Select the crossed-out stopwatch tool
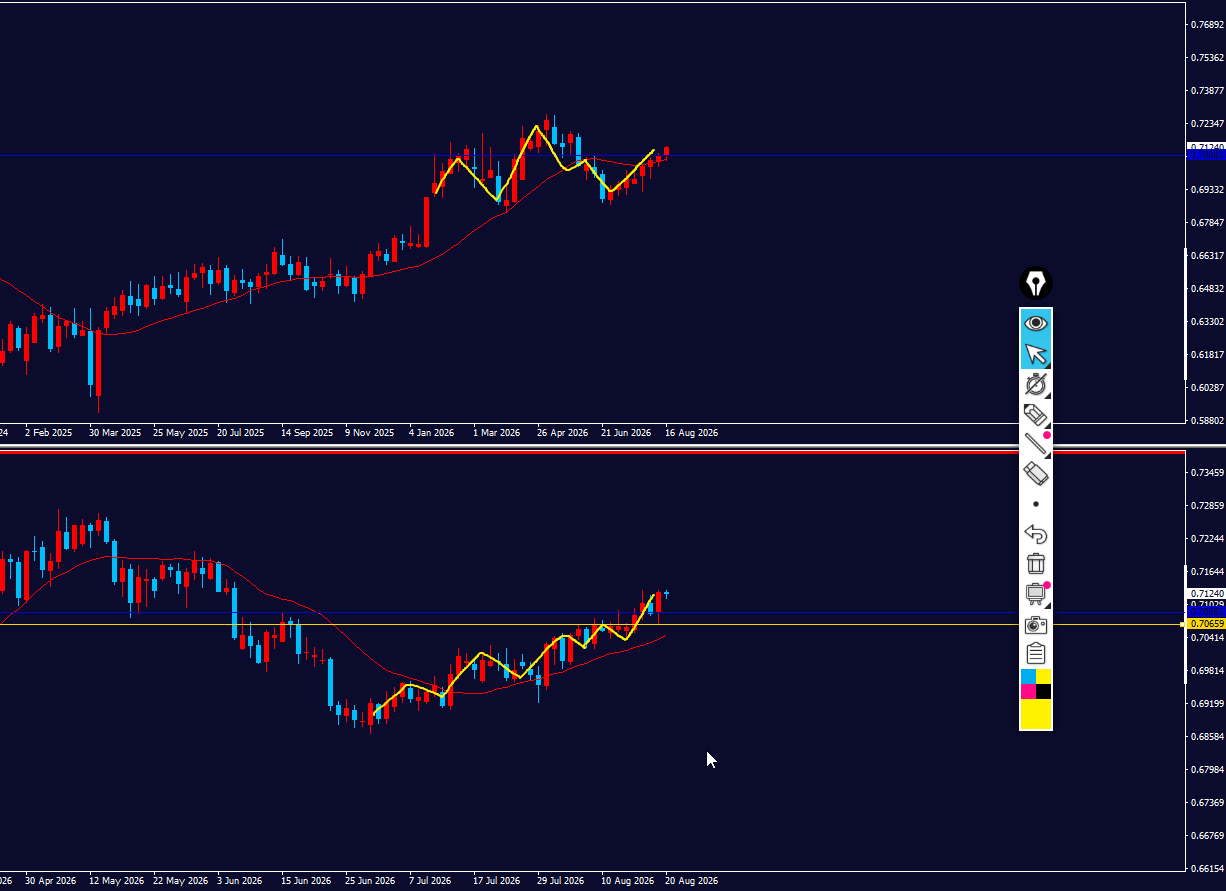This screenshot has width=1226, height=891. click(1036, 384)
